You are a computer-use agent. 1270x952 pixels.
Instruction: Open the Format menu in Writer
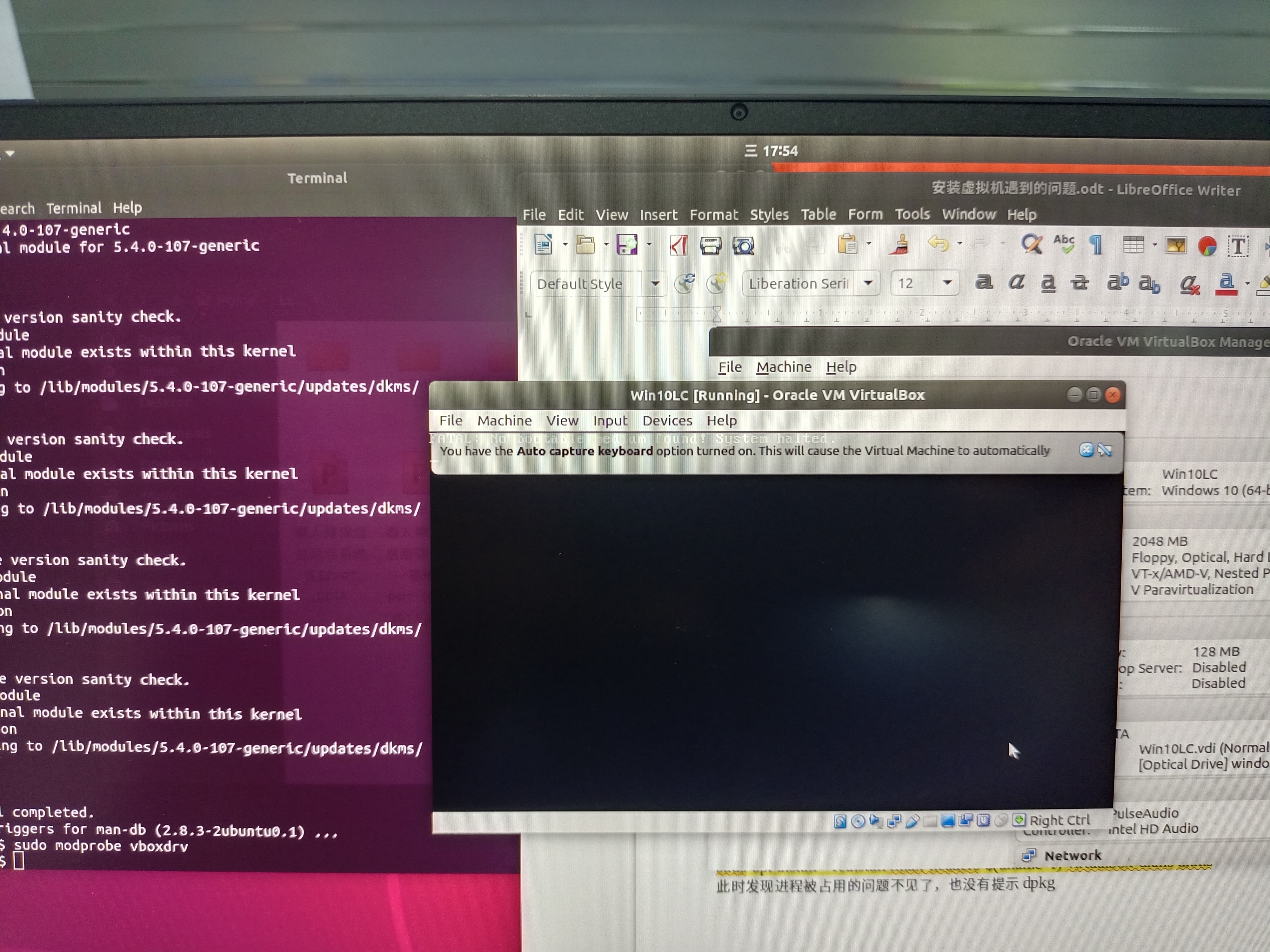(x=714, y=215)
